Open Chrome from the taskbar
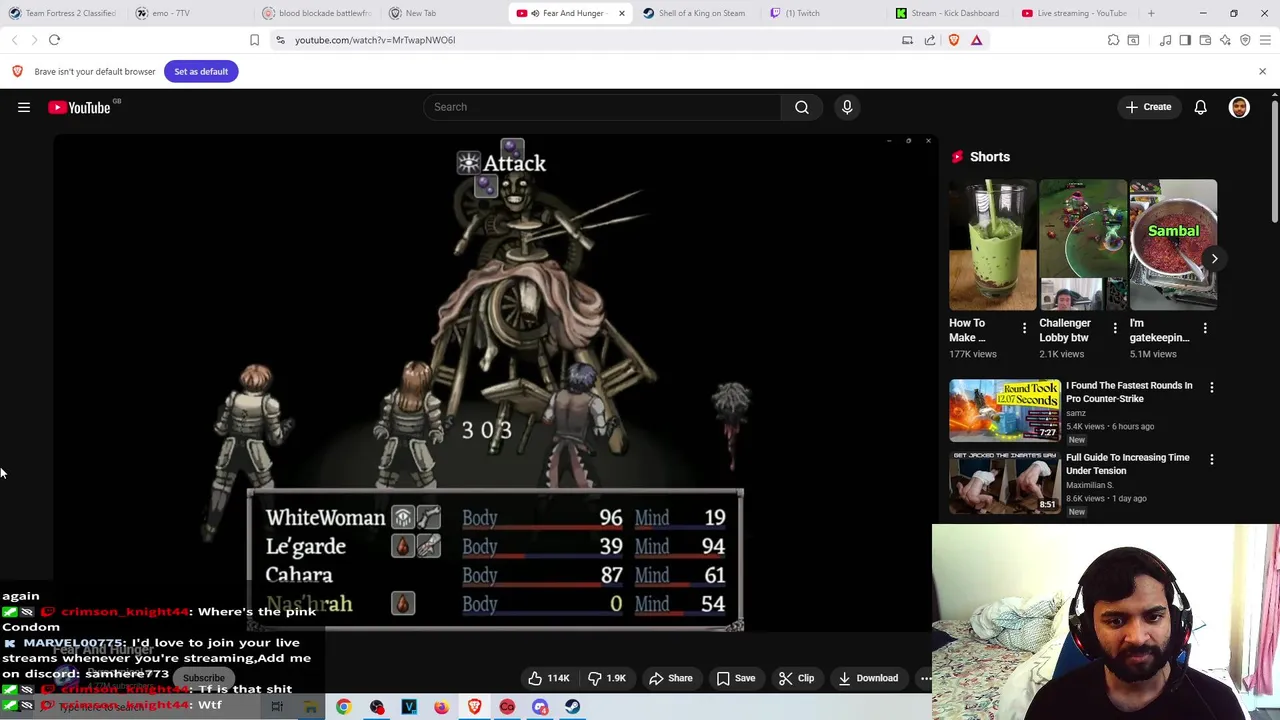The width and height of the screenshot is (1280, 720). (343, 707)
